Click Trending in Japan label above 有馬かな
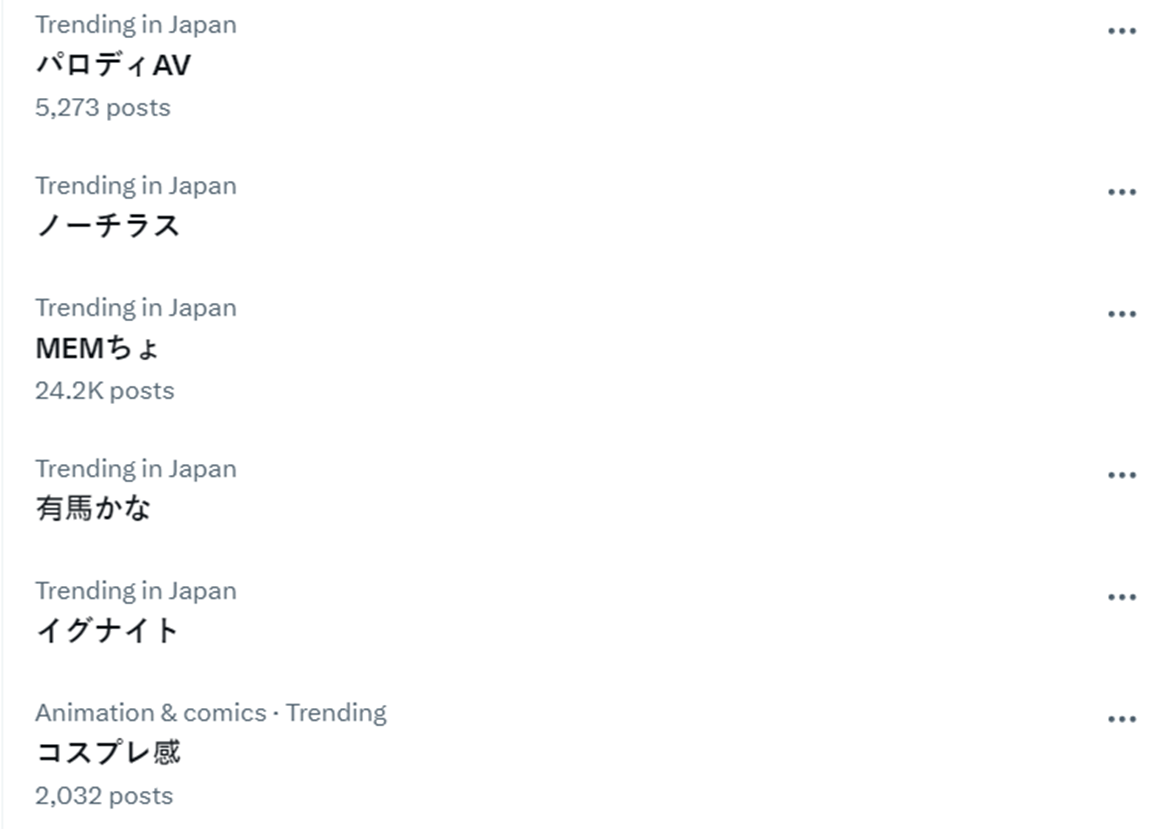The width and height of the screenshot is (1168, 829). (136, 469)
